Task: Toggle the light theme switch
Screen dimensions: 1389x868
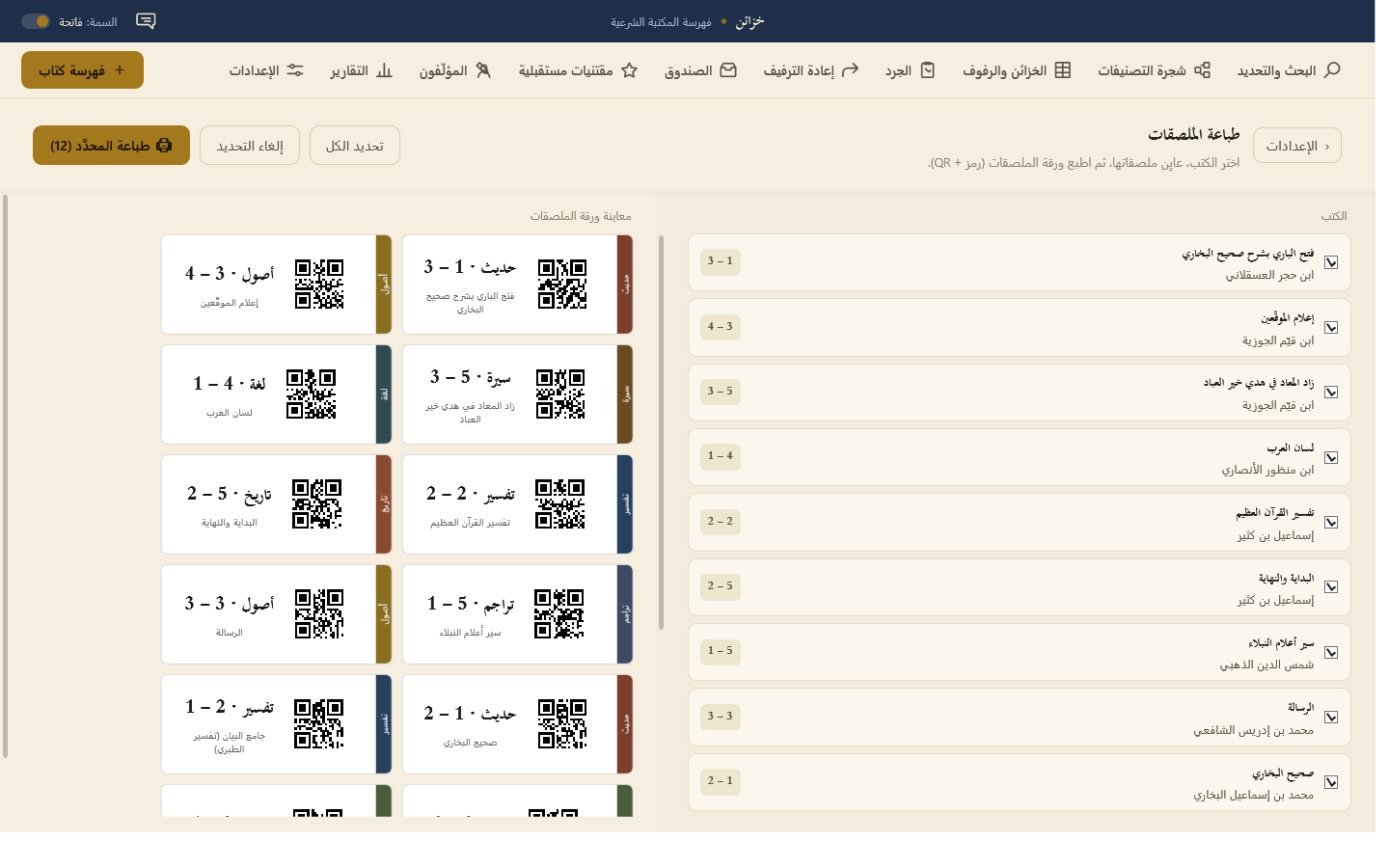Action: 36,21
